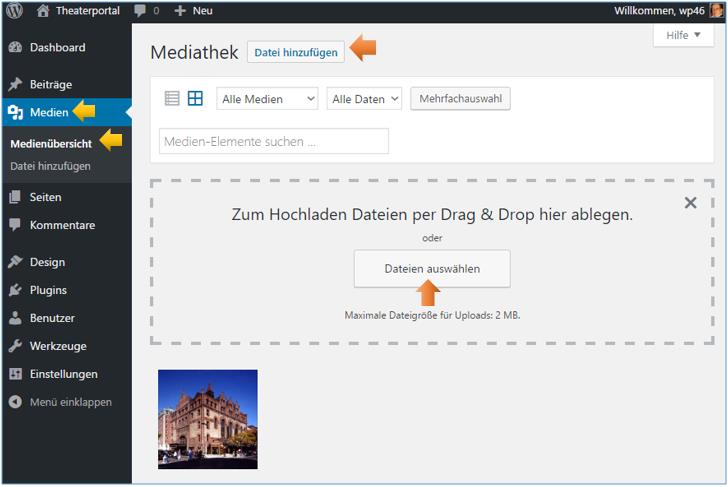
Task: Open Einstellungen in the sidebar
Action: click(63, 374)
